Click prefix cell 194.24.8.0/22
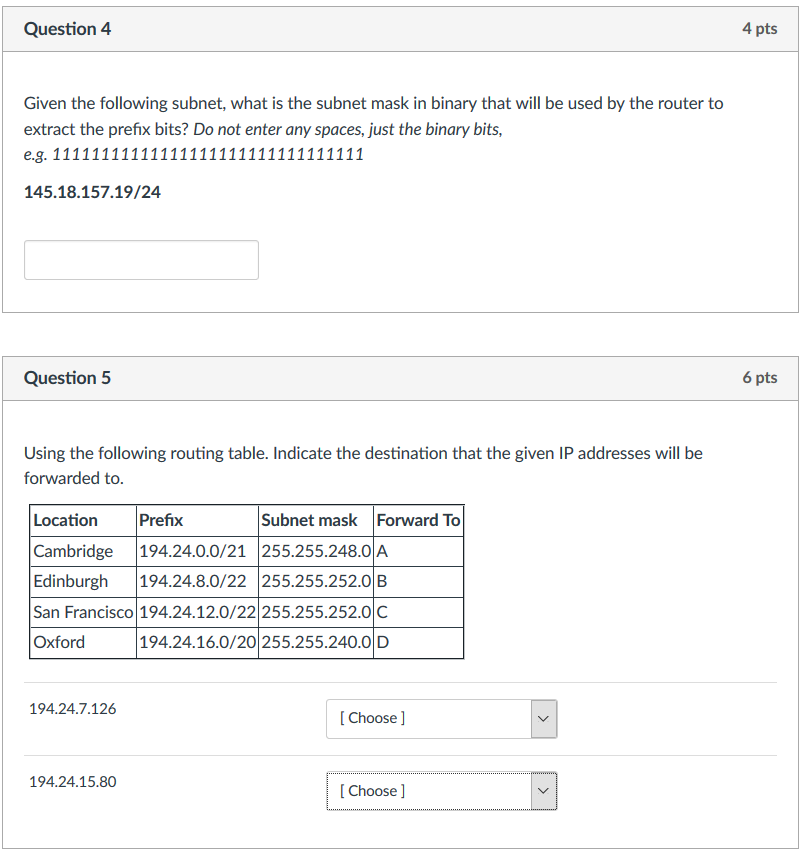 (198, 582)
